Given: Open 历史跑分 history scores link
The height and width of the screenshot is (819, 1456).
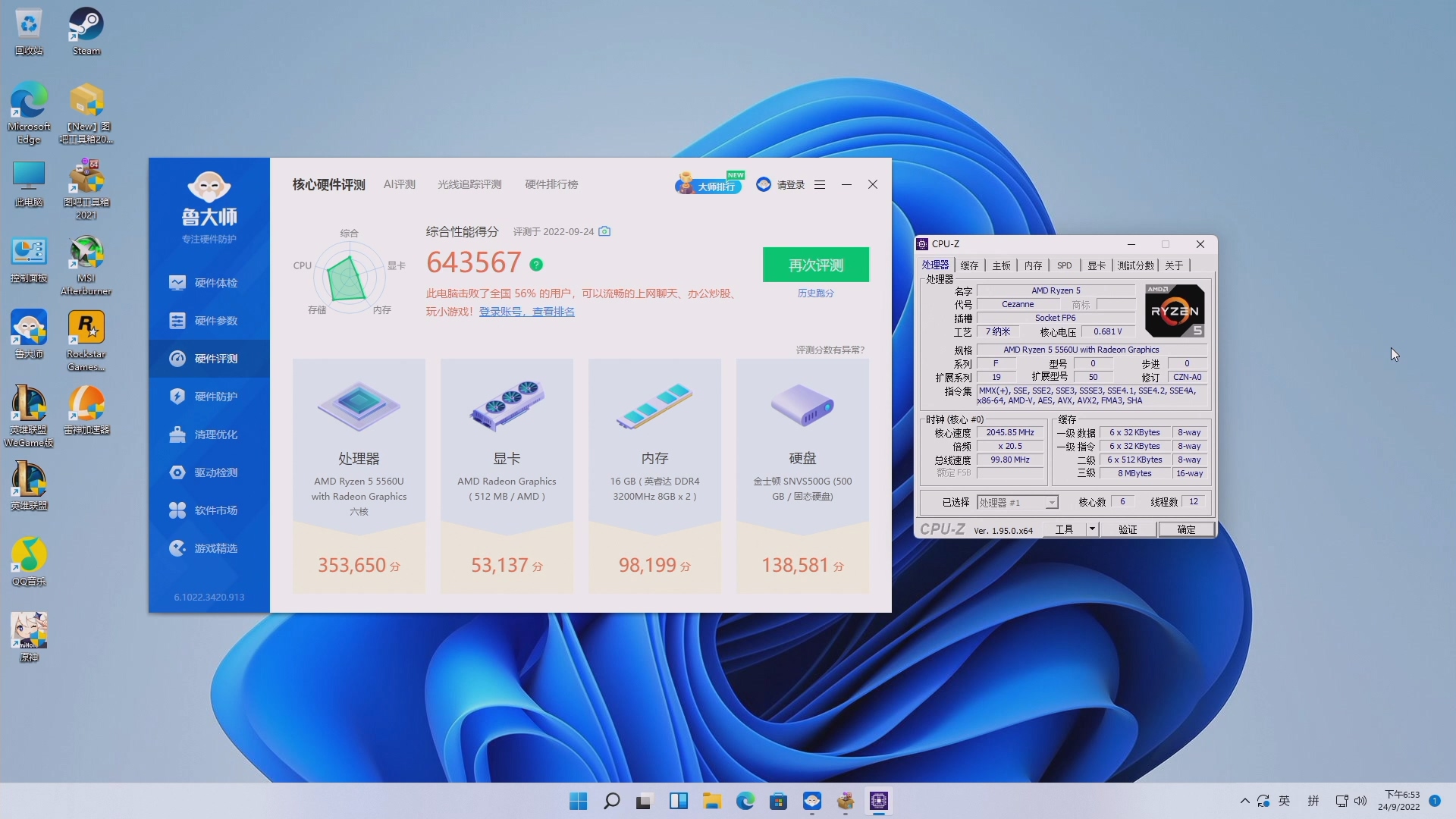Looking at the screenshot, I should coord(814,293).
